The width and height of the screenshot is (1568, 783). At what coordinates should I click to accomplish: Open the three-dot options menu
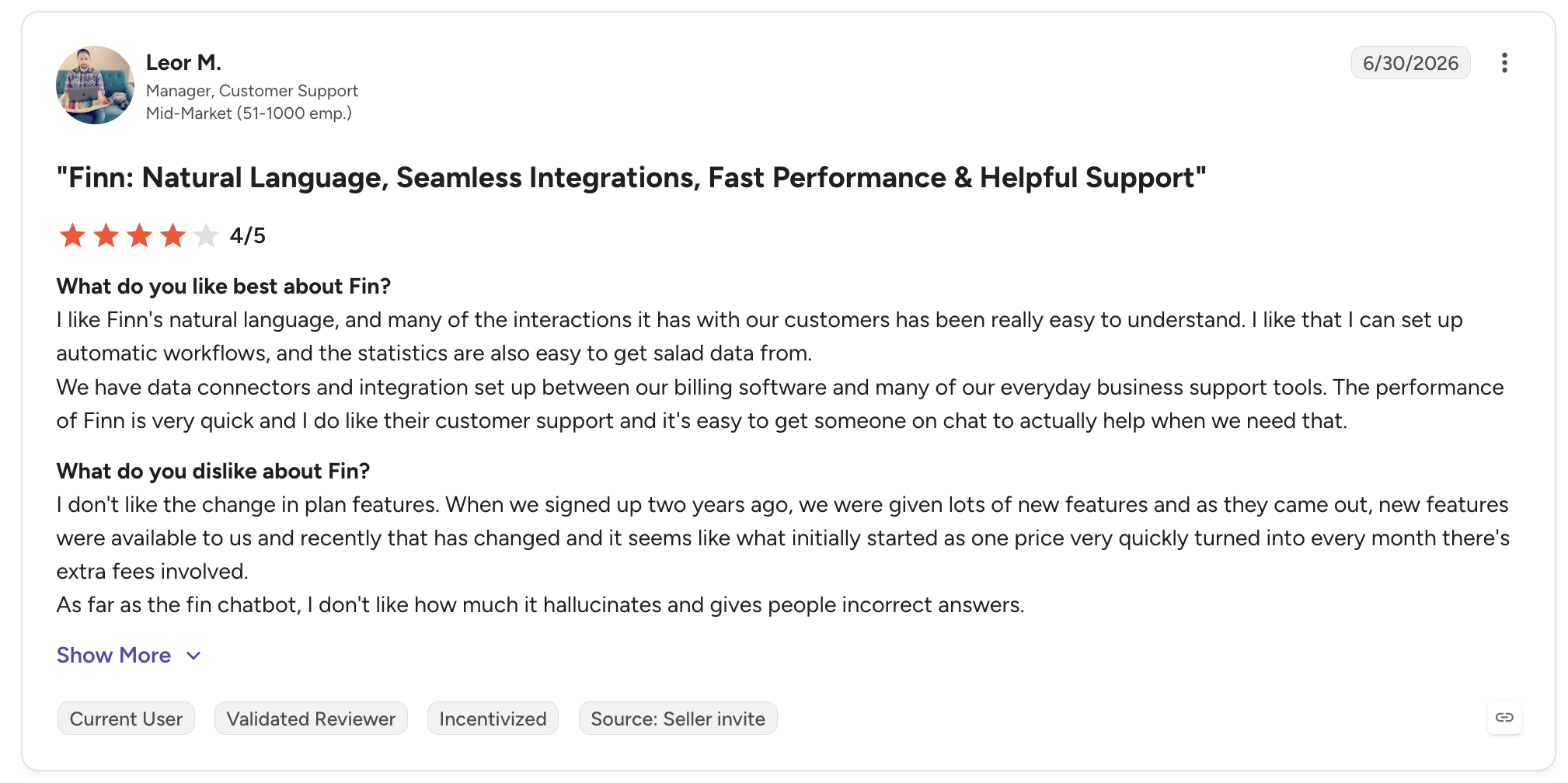point(1504,63)
